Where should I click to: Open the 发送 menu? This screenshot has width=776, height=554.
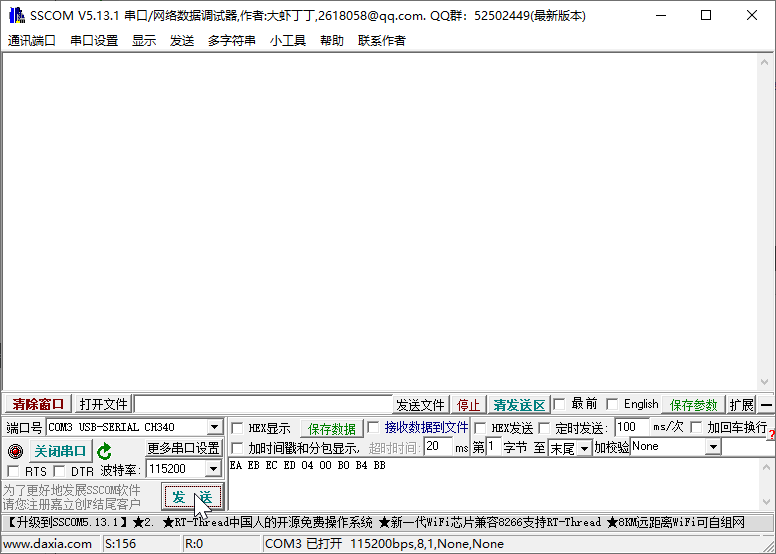182,41
